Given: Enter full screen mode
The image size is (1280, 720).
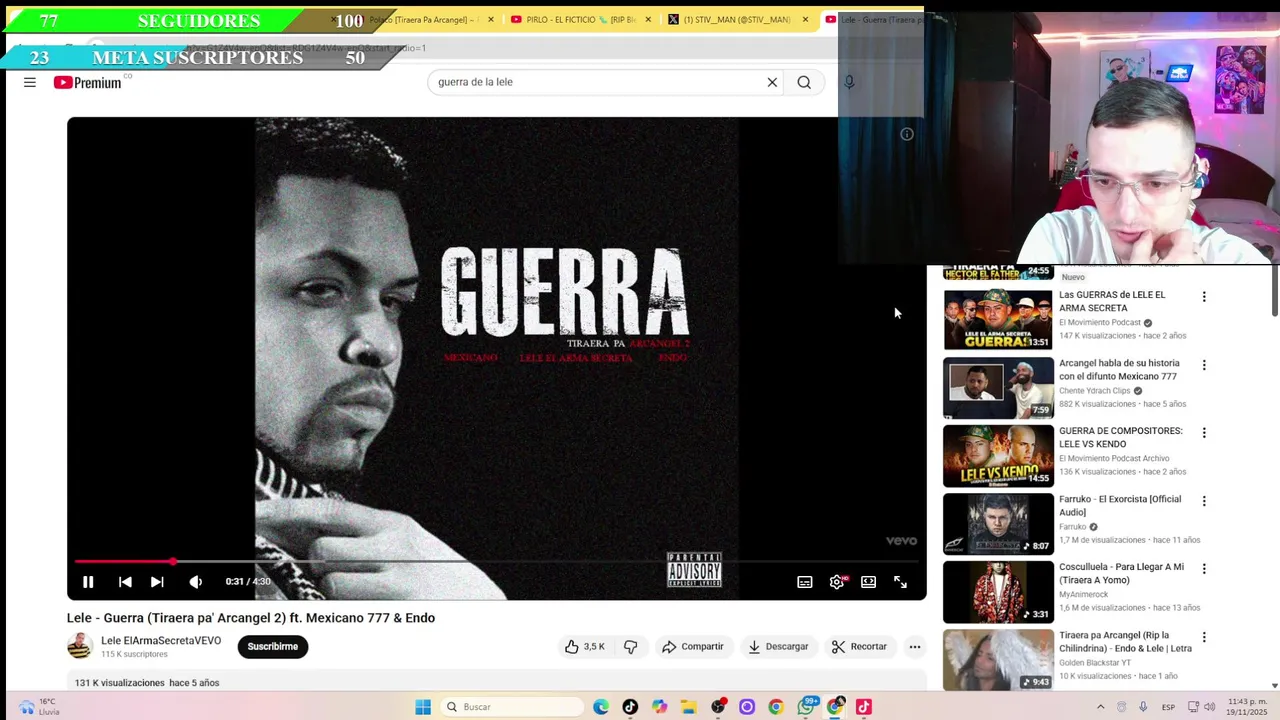Looking at the screenshot, I should coord(900,581).
